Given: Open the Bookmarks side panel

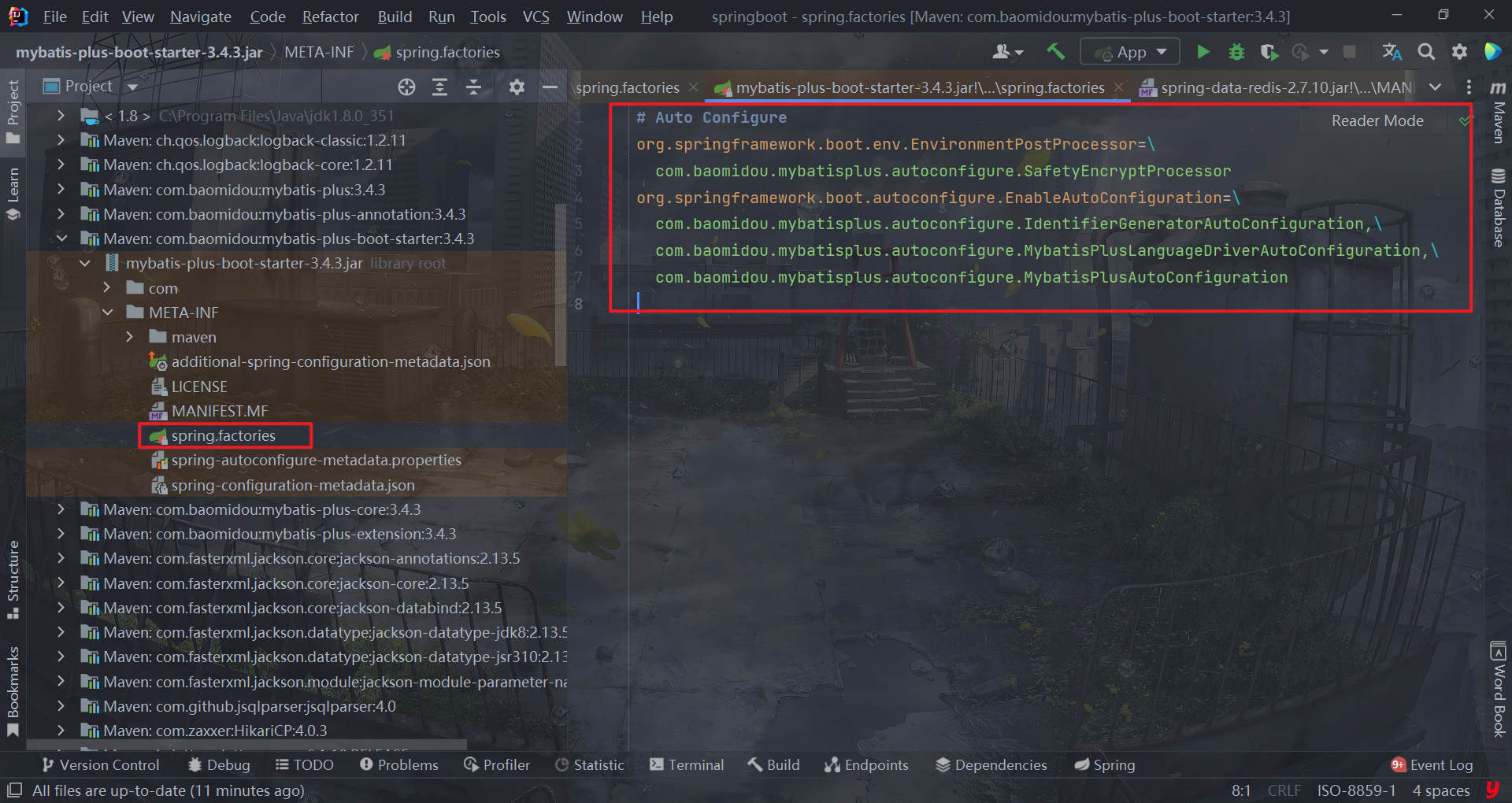Looking at the screenshot, I should pyautogui.click(x=13, y=691).
